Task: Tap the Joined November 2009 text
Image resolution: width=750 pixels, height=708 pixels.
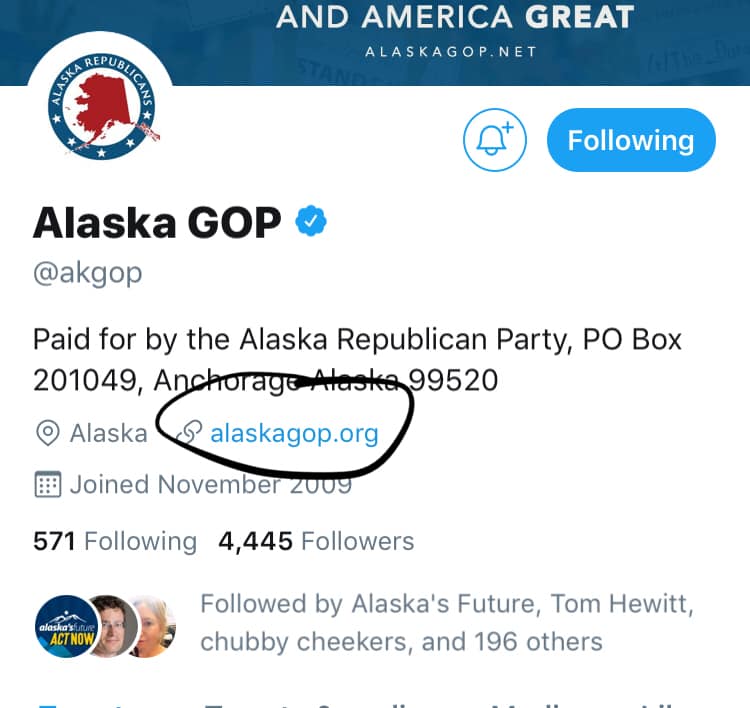Action: click(211, 484)
